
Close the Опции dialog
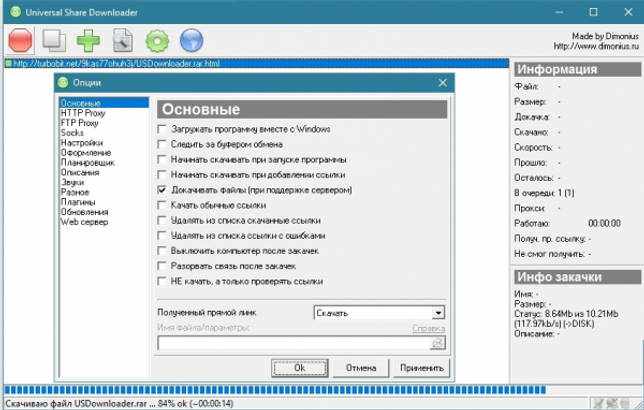point(442,83)
